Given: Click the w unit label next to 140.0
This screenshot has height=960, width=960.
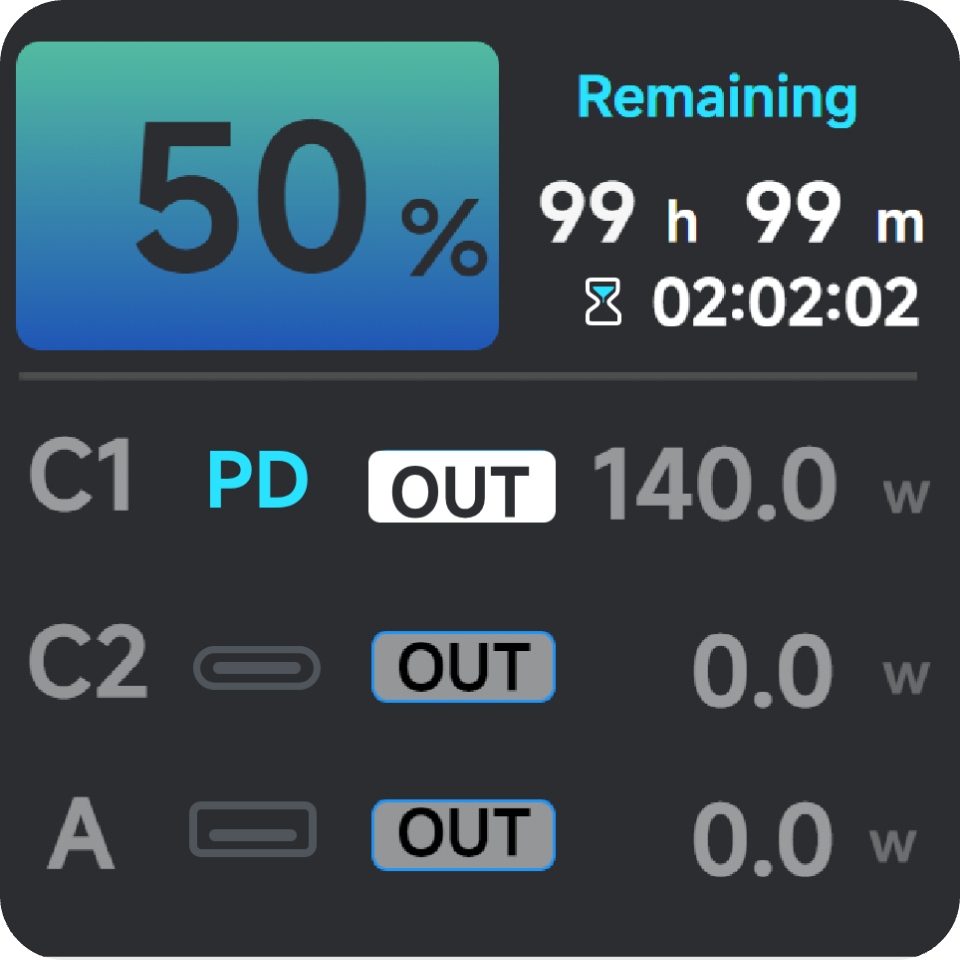Looking at the screenshot, I should (x=906, y=495).
